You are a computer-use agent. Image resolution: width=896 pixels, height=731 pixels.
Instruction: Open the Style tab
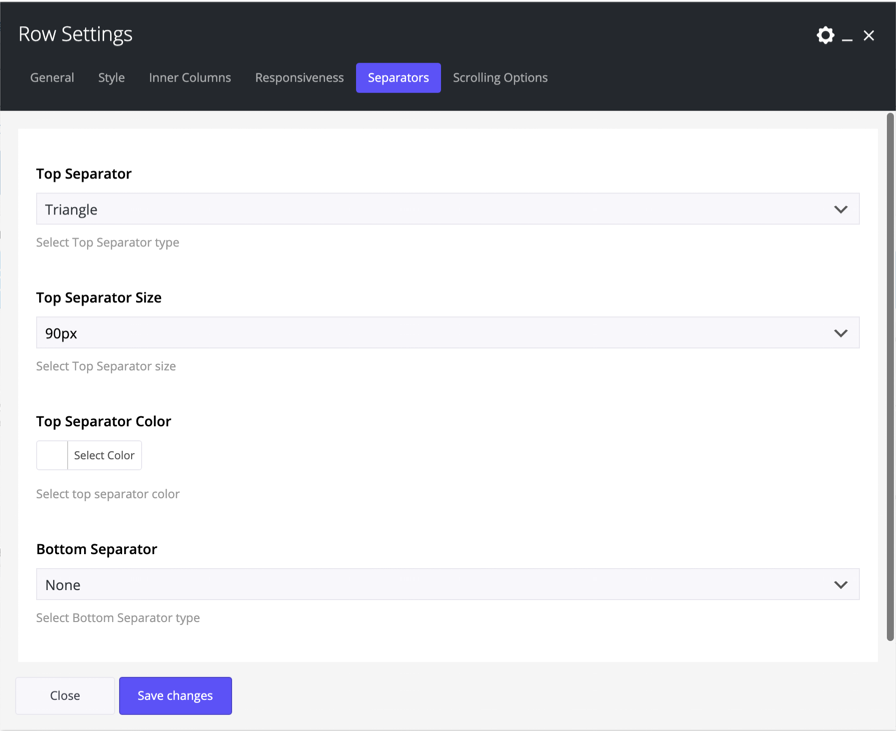tap(111, 78)
